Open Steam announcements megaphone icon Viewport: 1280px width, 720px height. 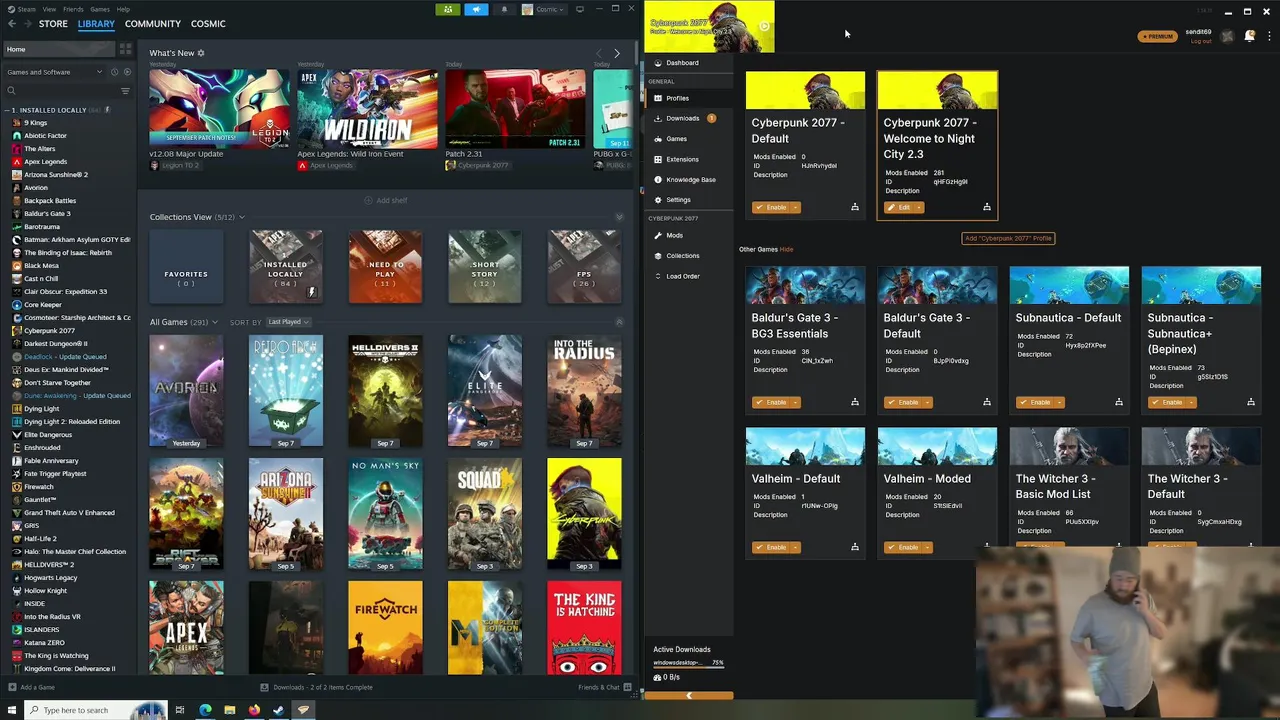[x=476, y=9]
